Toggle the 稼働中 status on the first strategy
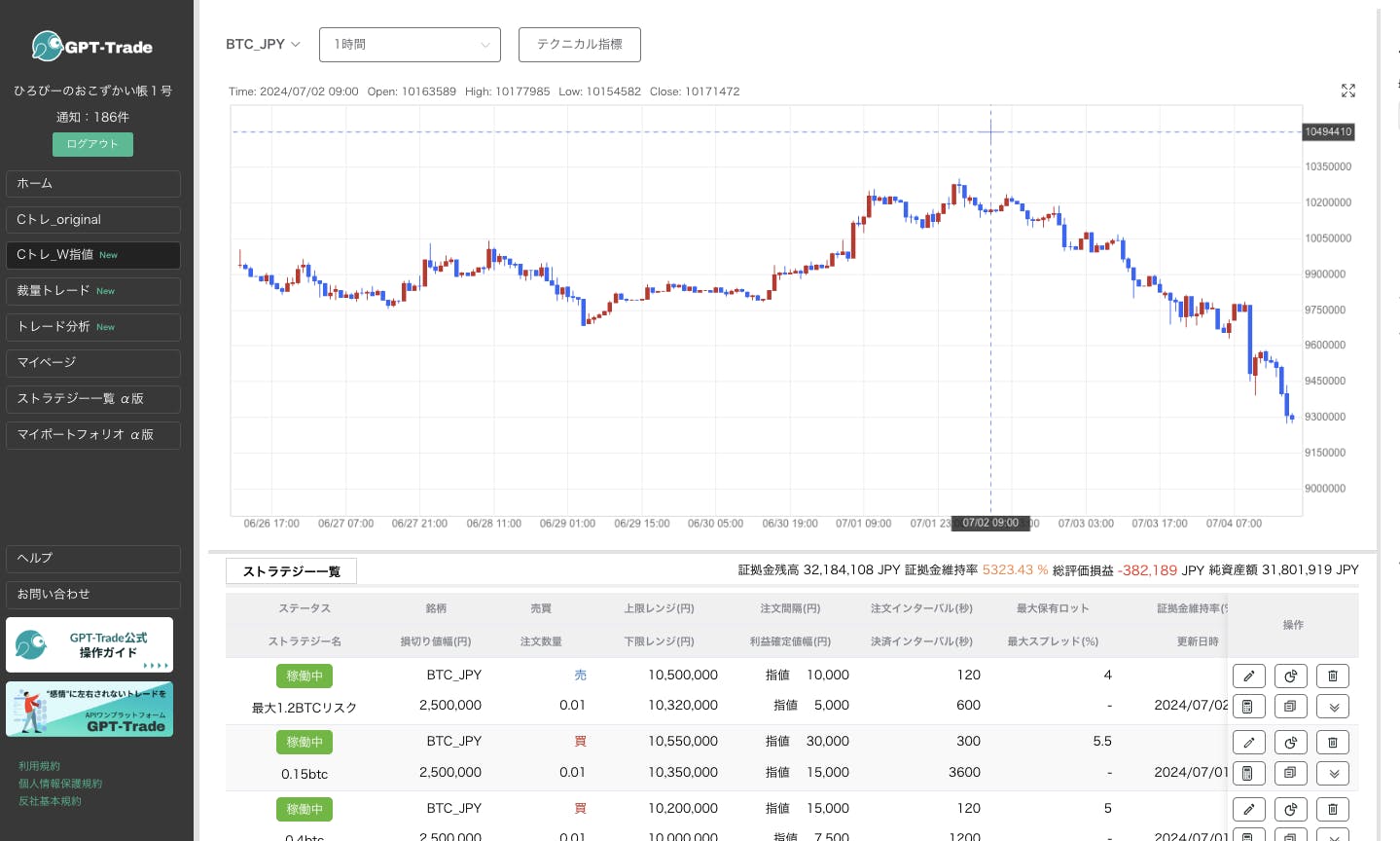 304,676
